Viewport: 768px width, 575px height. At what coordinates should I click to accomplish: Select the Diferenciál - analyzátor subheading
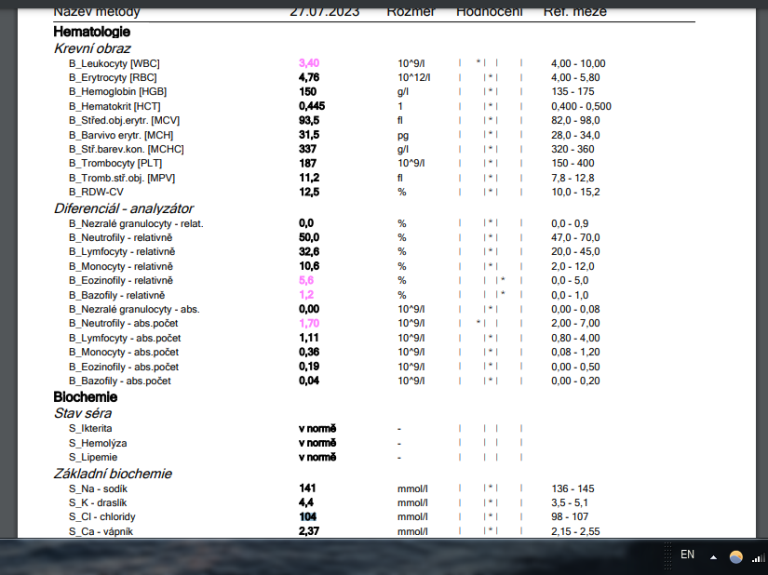click(123, 208)
